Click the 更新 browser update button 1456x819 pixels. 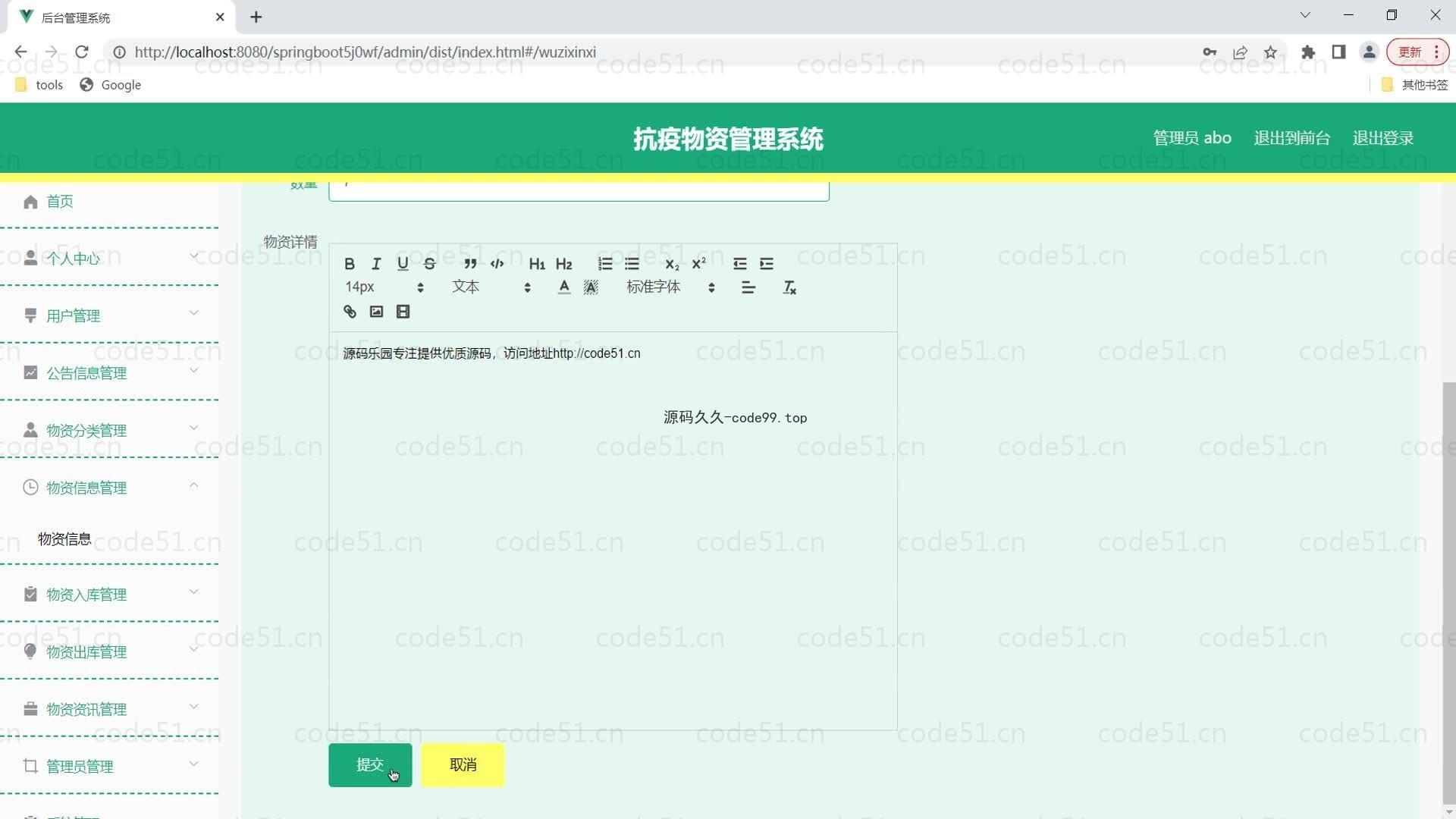(1417, 52)
